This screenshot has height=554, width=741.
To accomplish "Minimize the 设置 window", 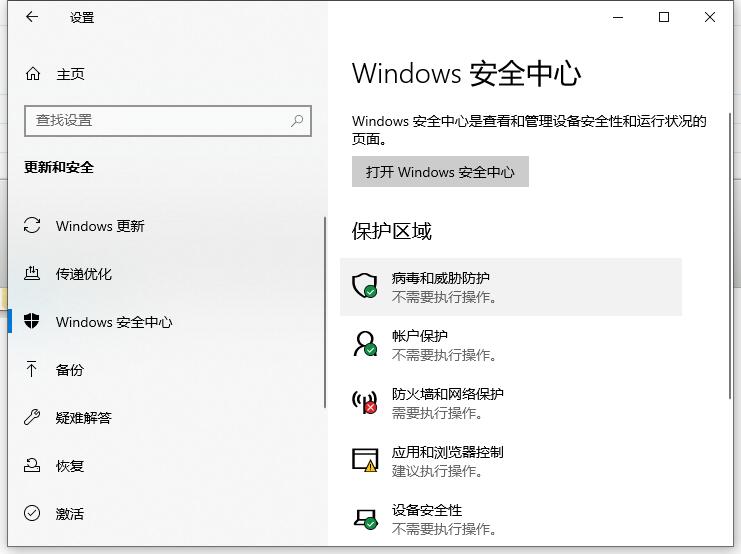I will click(x=618, y=17).
